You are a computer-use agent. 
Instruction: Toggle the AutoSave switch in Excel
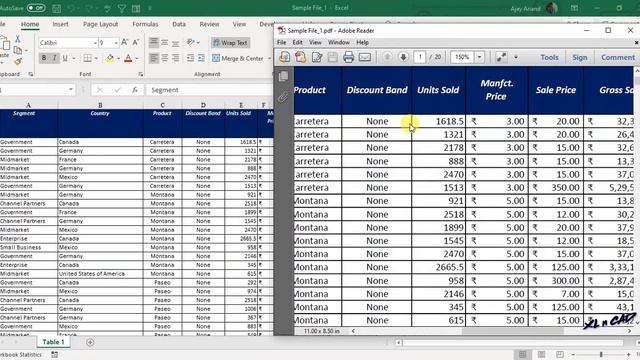click(36, 8)
